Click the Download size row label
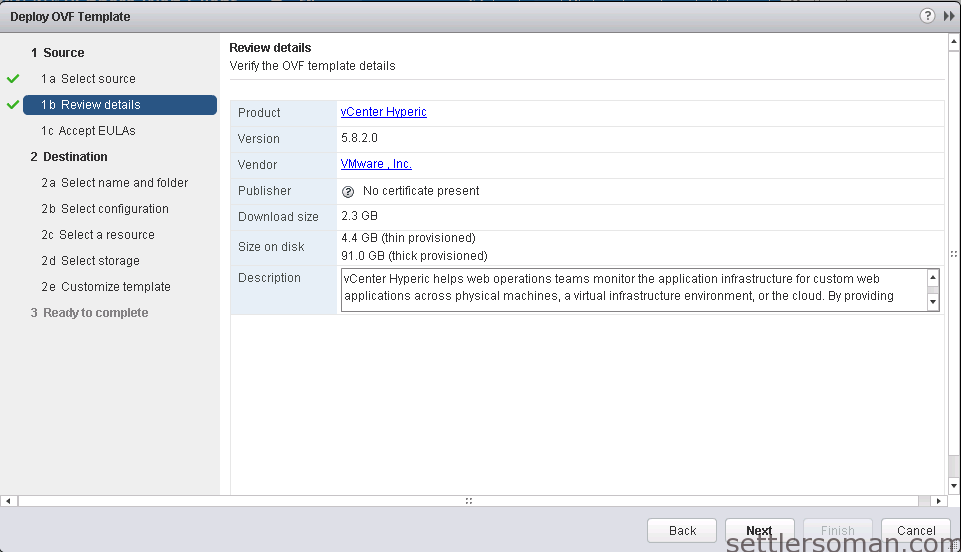Screen dimensions: 961x552 pyautogui.click(x=278, y=217)
